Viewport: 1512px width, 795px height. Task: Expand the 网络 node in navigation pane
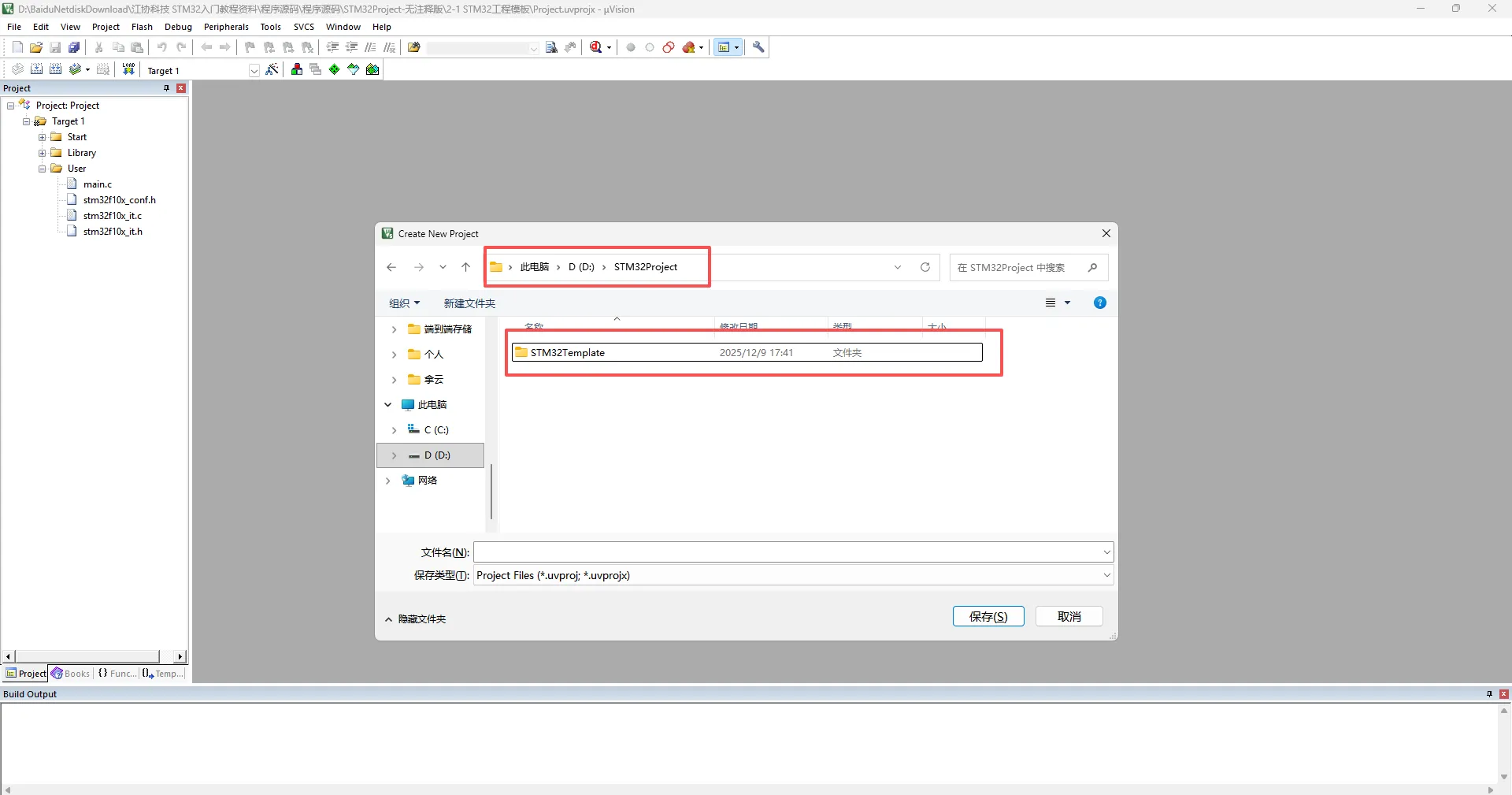[x=388, y=481]
